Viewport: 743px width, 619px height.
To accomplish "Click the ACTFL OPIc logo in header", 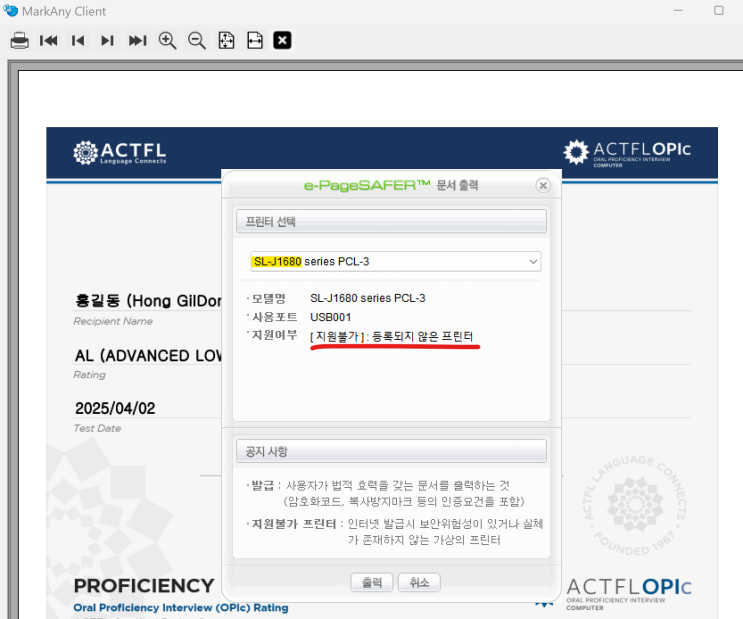I will (627, 153).
